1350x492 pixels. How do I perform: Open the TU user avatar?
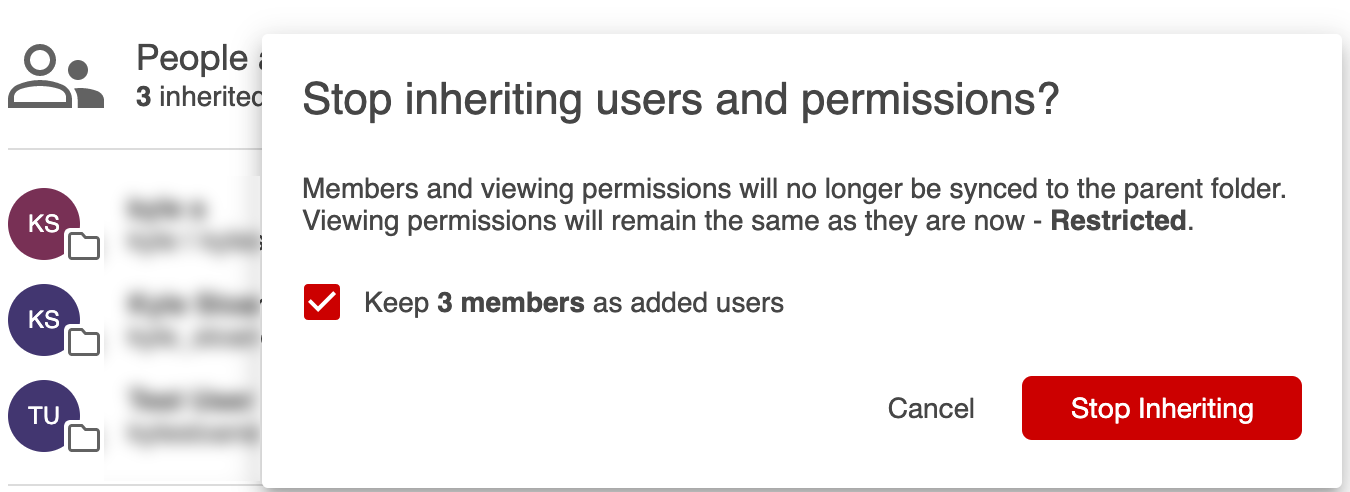44,416
